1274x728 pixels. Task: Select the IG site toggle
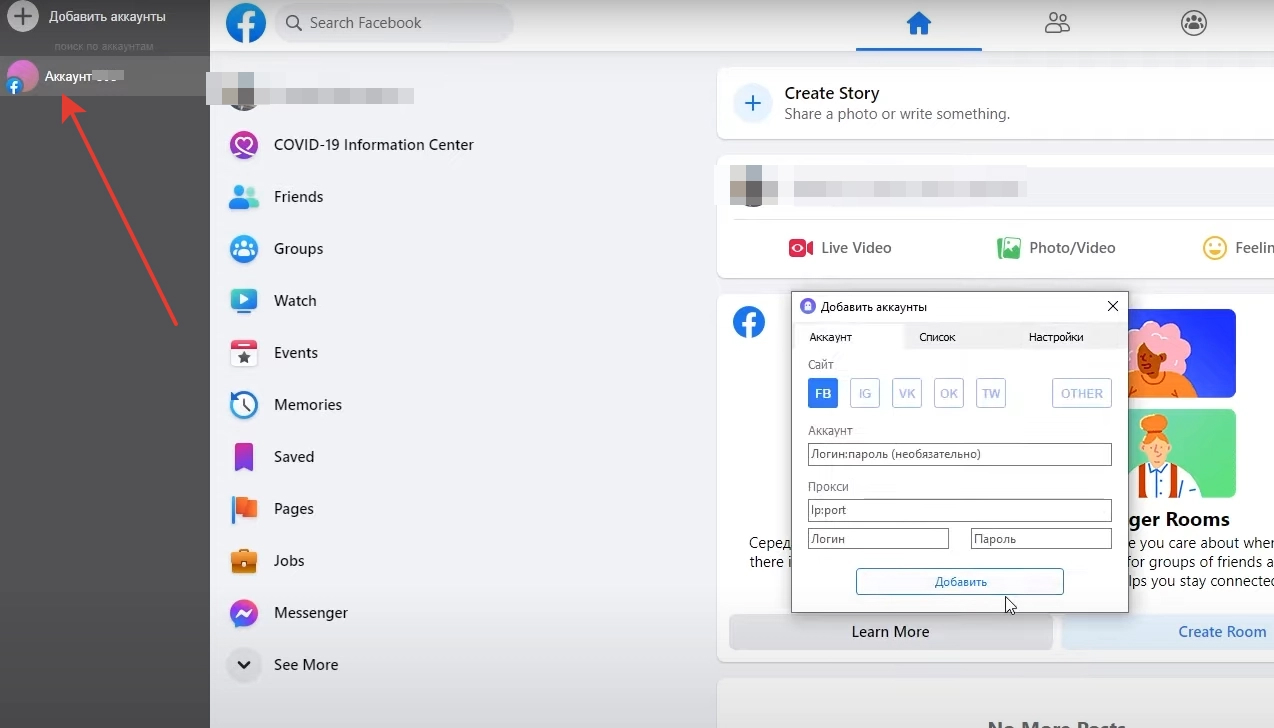(865, 393)
